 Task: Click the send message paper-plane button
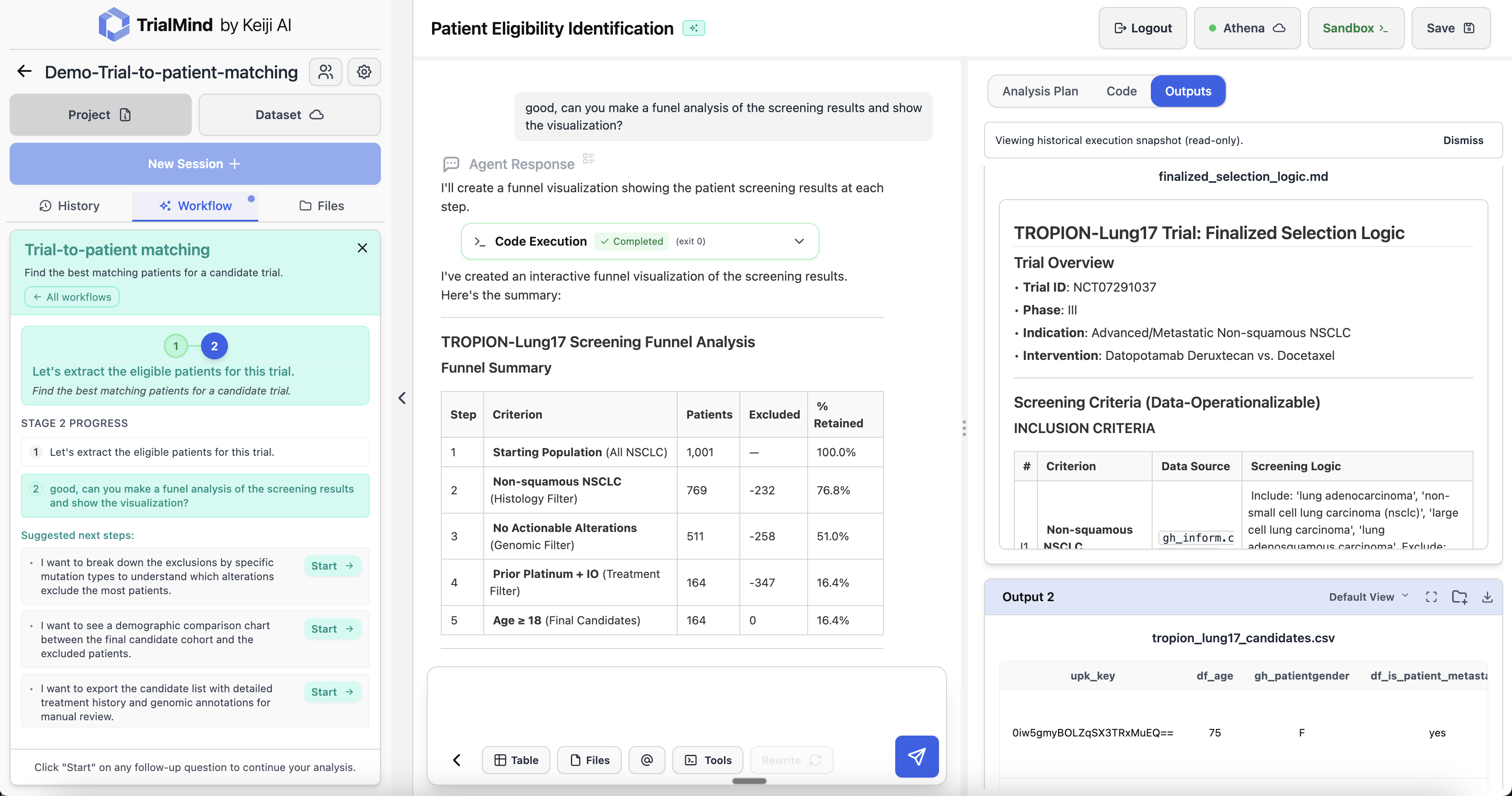click(x=916, y=756)
